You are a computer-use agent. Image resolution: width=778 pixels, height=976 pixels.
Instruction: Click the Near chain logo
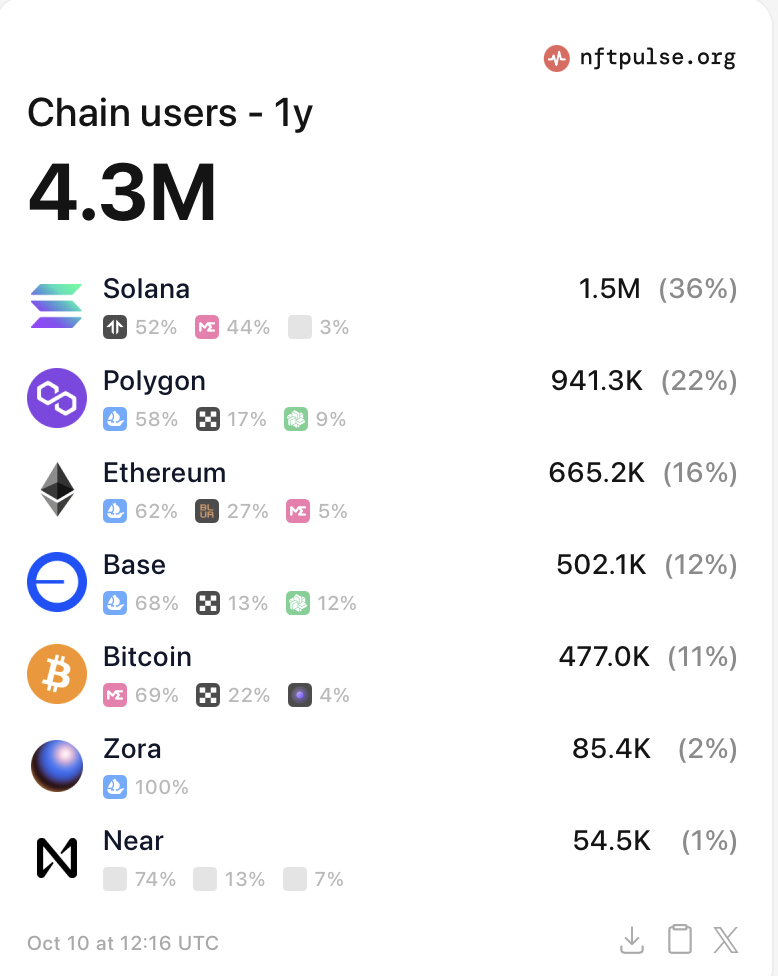coord(57,858)
